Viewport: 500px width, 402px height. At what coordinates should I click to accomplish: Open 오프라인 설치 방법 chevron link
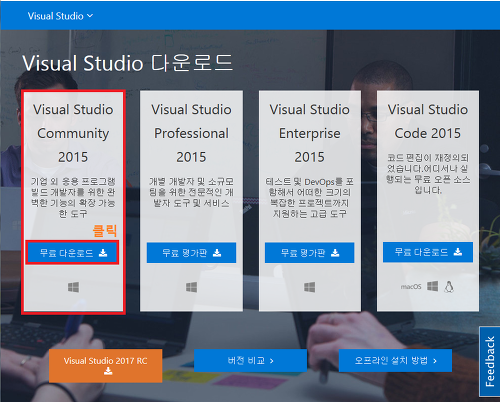pyautogui.click(x=395, y=360)
